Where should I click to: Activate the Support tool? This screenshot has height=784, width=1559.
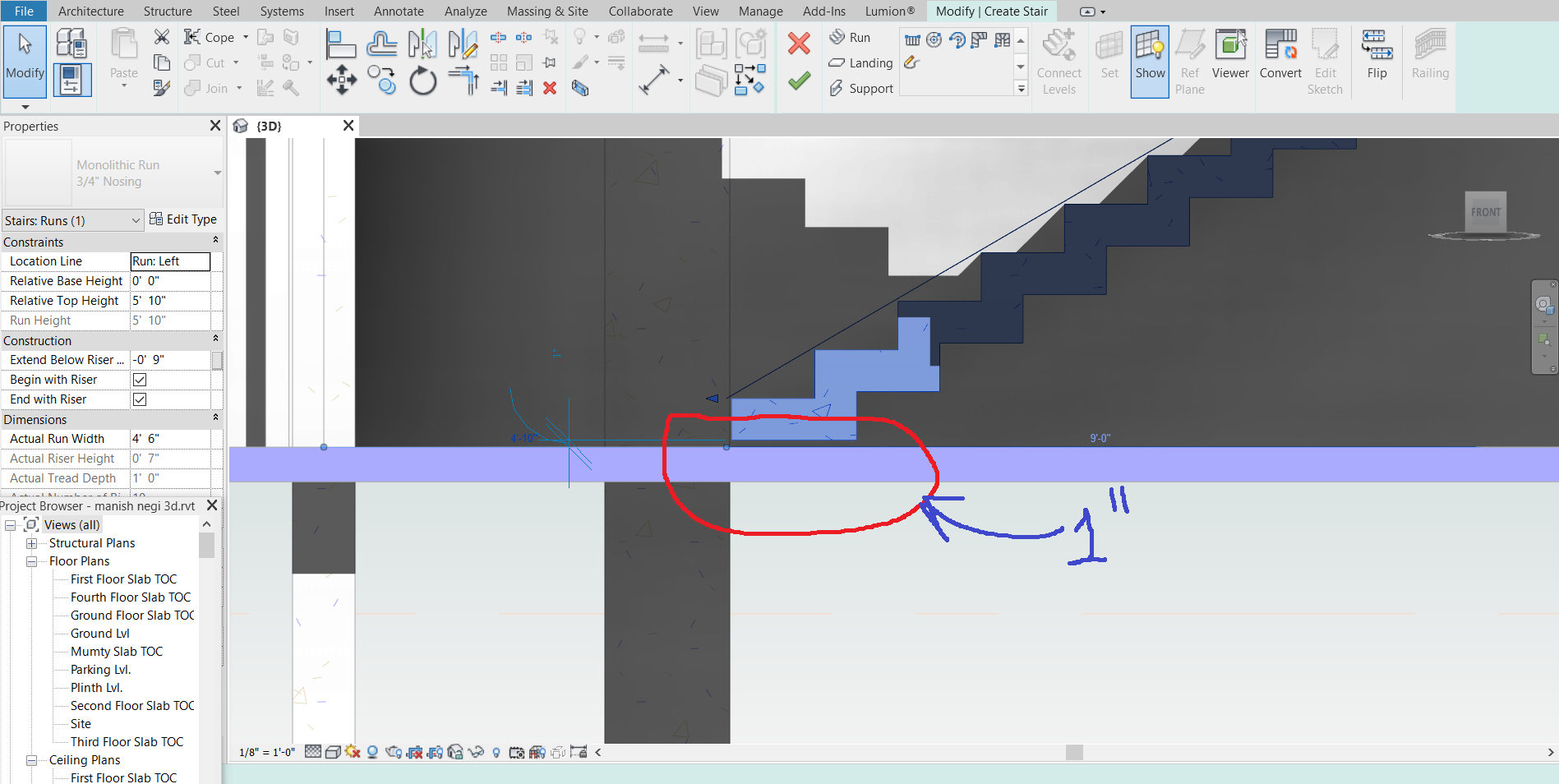click(860, 88)
